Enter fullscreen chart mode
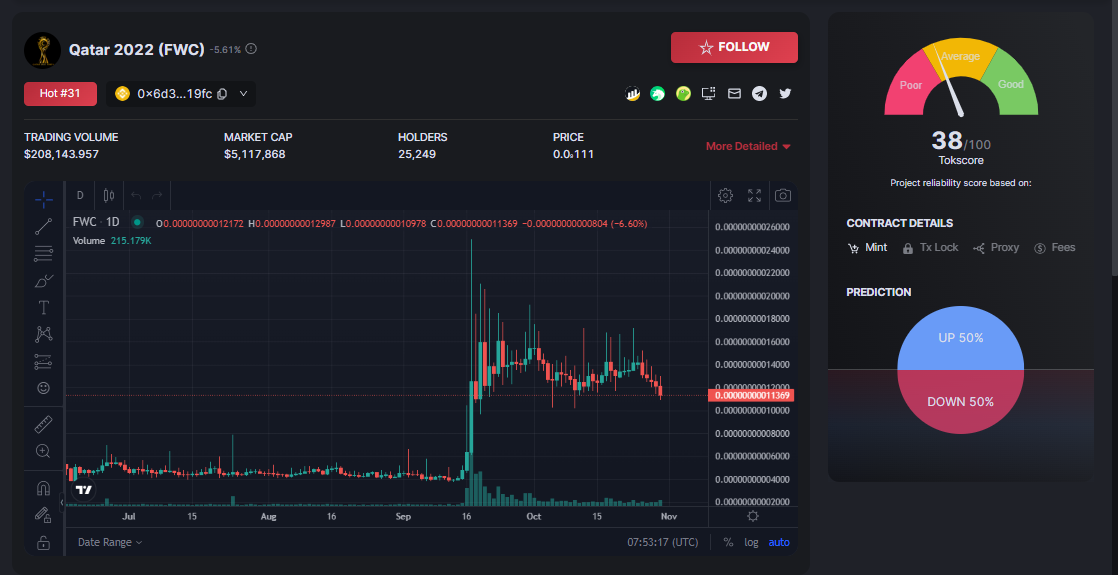Screen dimensions: 1118x575 [754, 195]
